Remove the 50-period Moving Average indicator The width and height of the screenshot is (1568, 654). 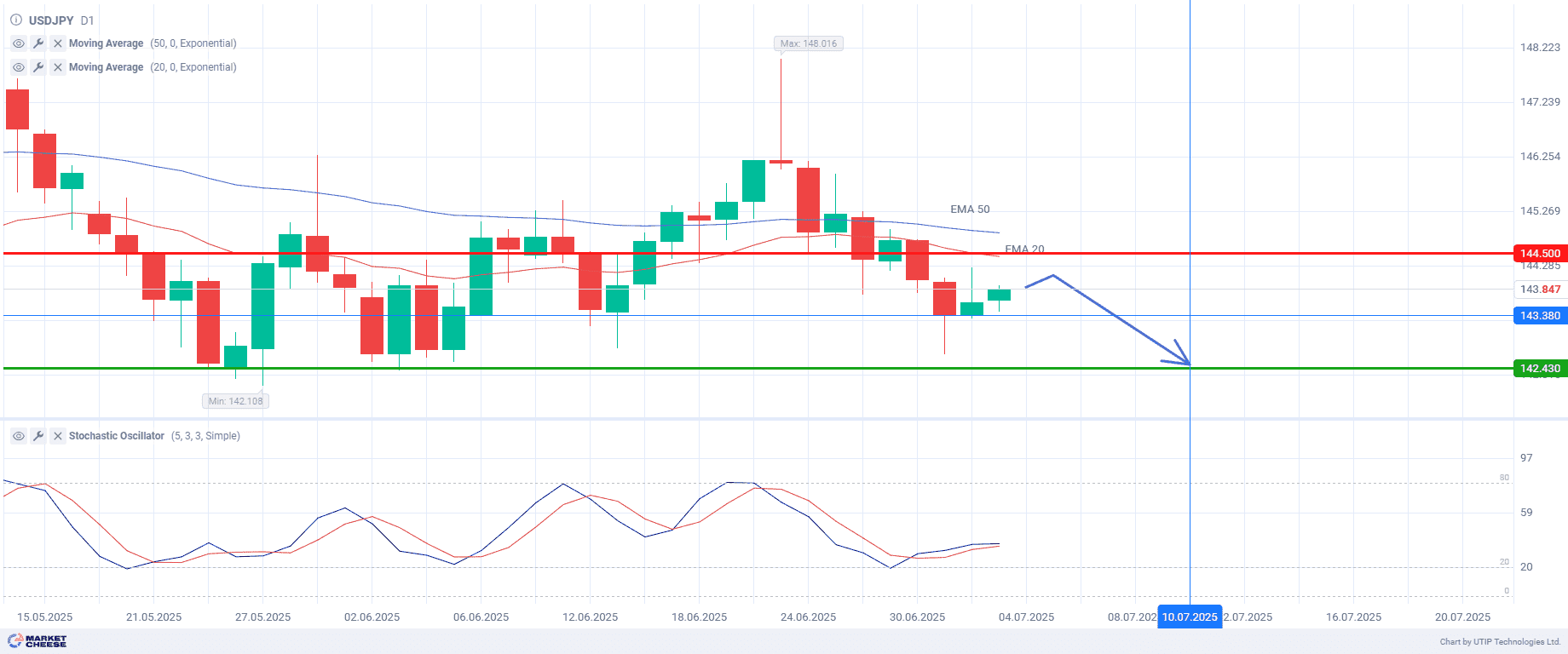click(x=58, y=43)
